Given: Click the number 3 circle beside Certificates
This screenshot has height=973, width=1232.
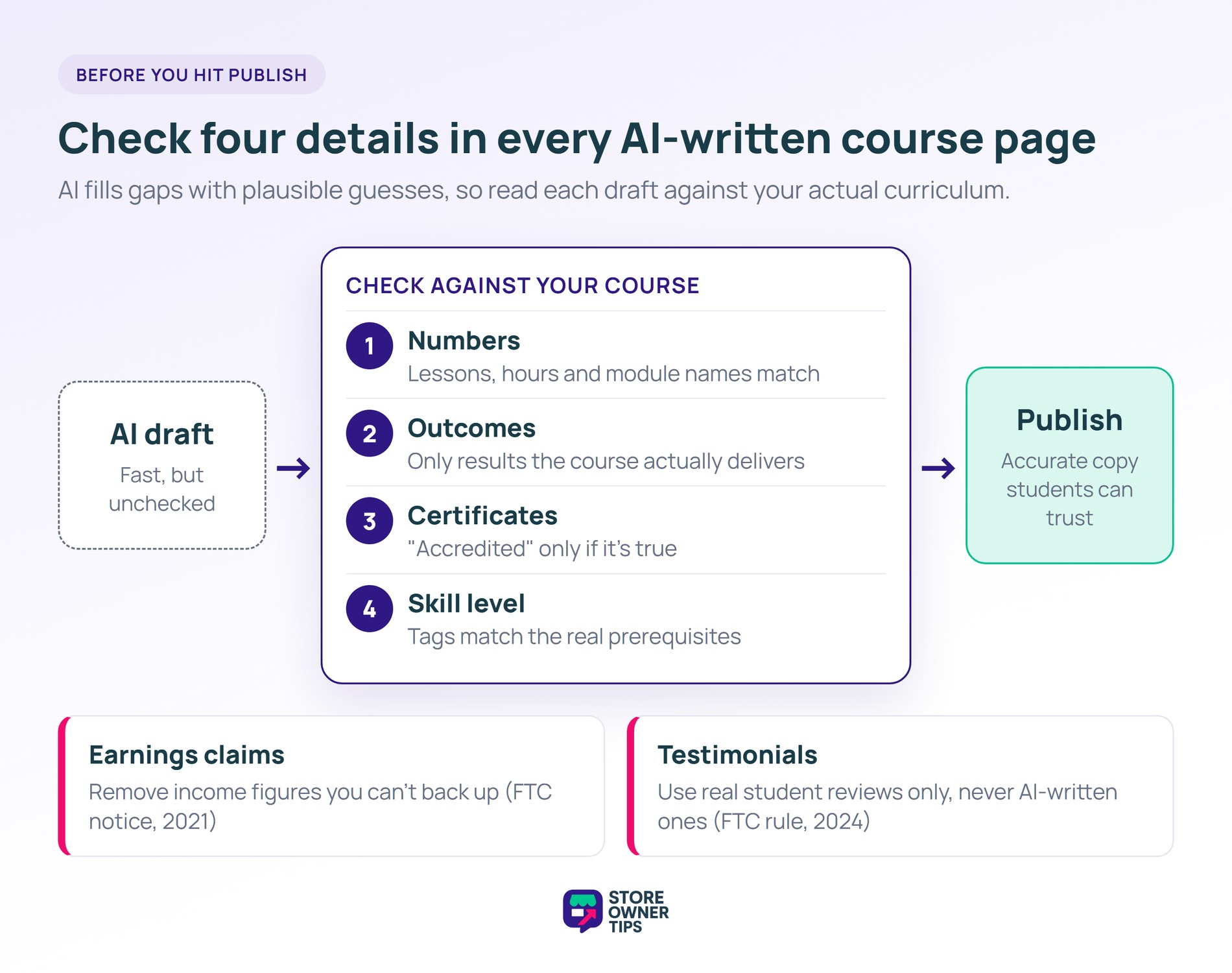Looking at the screenshot, I should point(370,521).
